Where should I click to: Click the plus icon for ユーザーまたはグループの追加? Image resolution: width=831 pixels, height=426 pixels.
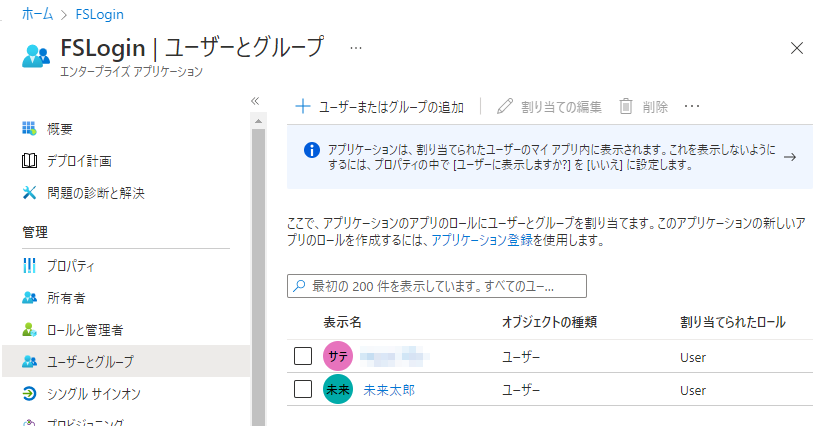[303, 106]
